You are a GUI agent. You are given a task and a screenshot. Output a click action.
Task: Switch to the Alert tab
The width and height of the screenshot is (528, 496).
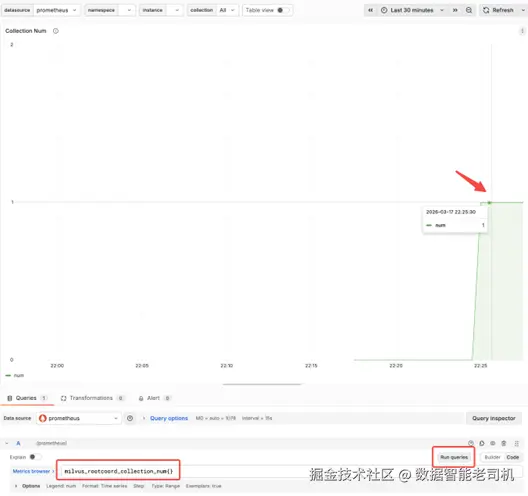(154, 398)
